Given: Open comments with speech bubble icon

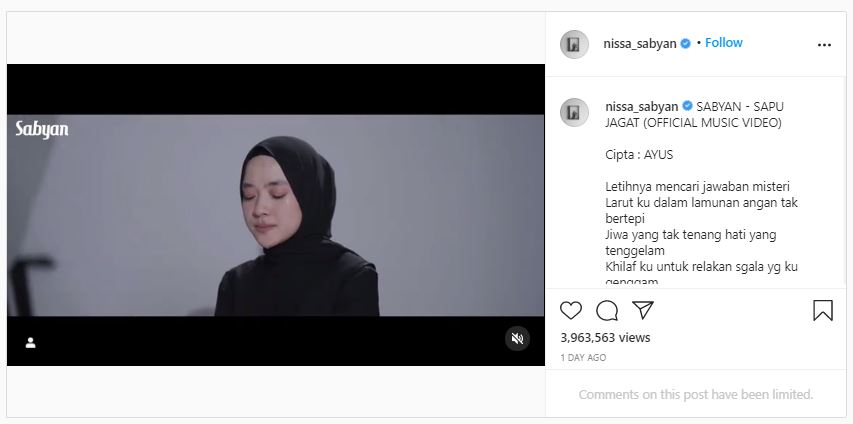Looking at the screenshot, I should [x=607, y=311].
